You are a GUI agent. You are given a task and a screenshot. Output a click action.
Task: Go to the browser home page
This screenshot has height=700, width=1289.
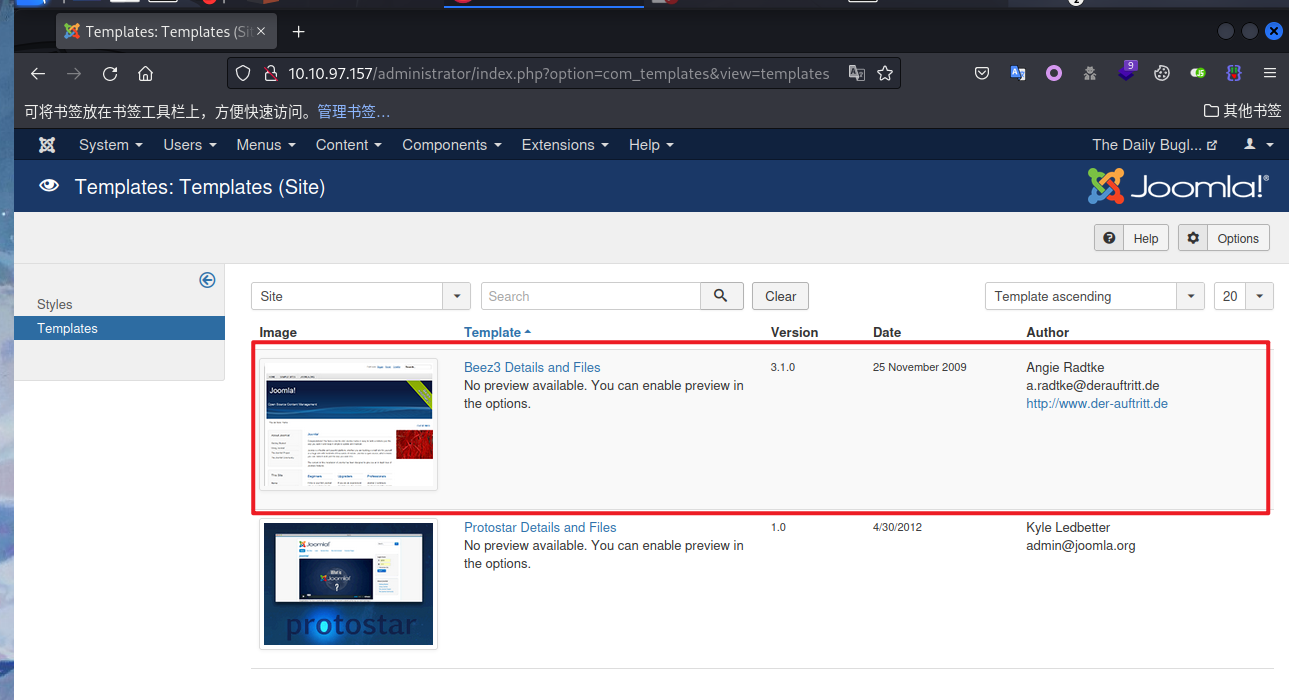pyautogui.click(x=146, y=73)
